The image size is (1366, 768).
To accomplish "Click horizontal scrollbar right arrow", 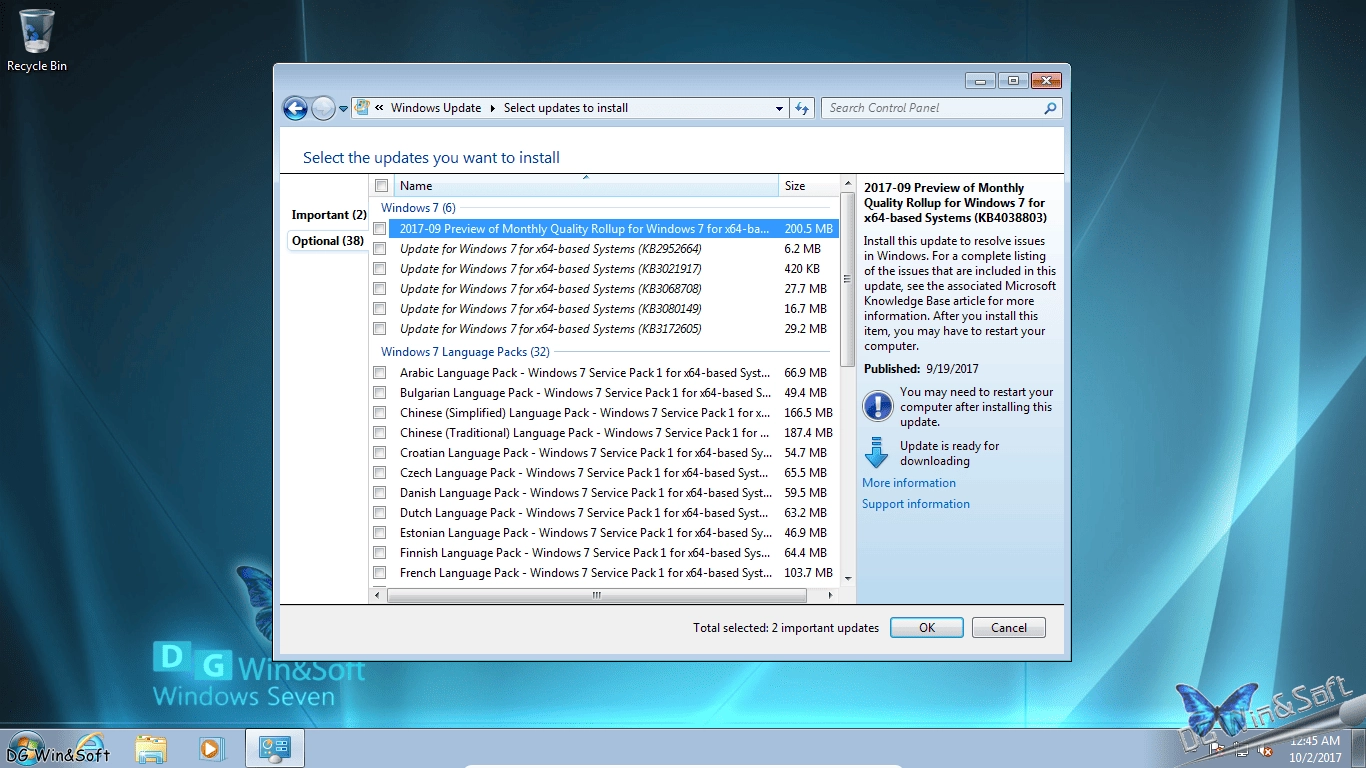I will click(831, 595).
